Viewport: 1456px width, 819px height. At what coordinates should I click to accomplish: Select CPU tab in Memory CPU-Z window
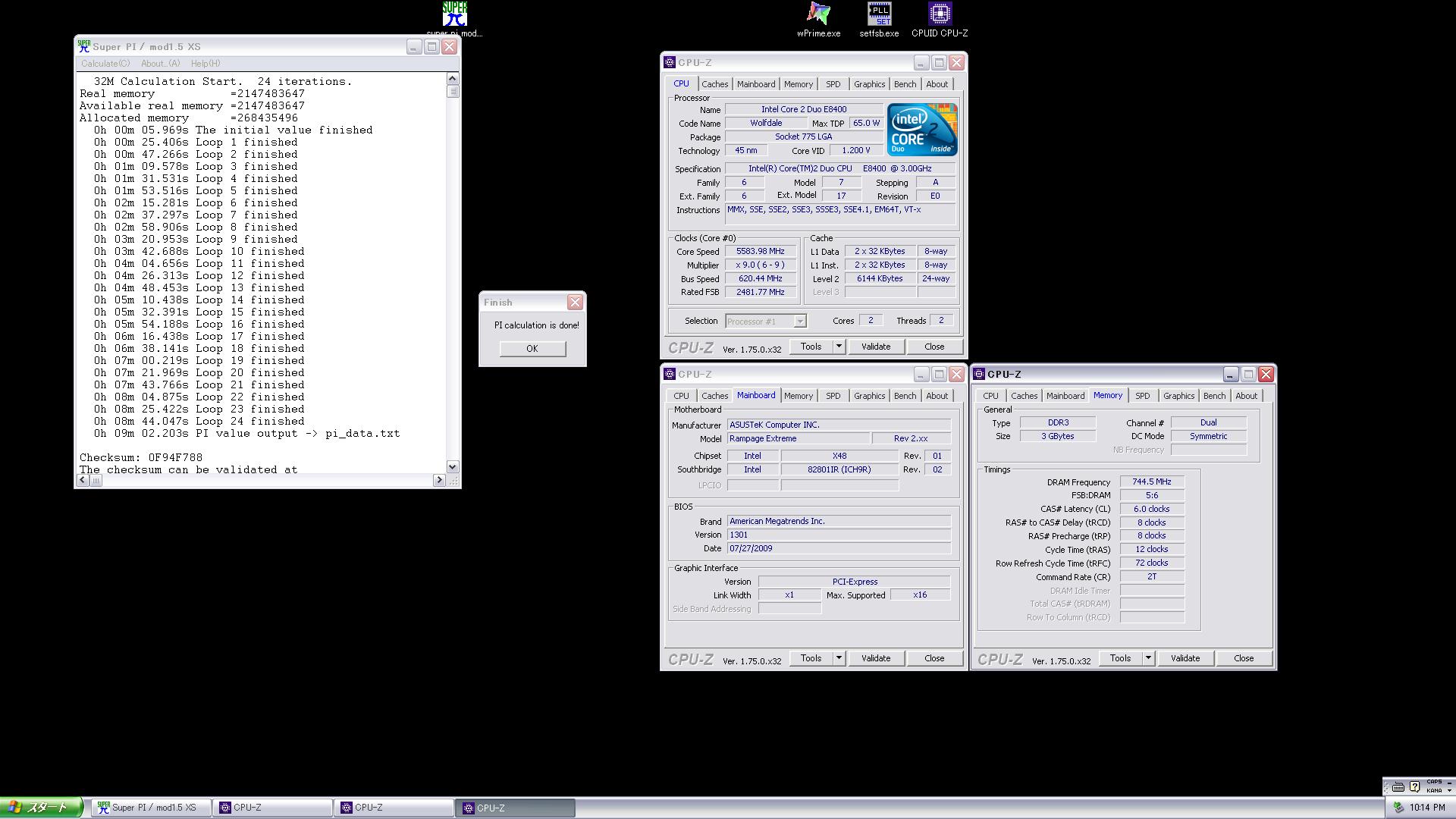pyautogui.click(x=990, y=396)
